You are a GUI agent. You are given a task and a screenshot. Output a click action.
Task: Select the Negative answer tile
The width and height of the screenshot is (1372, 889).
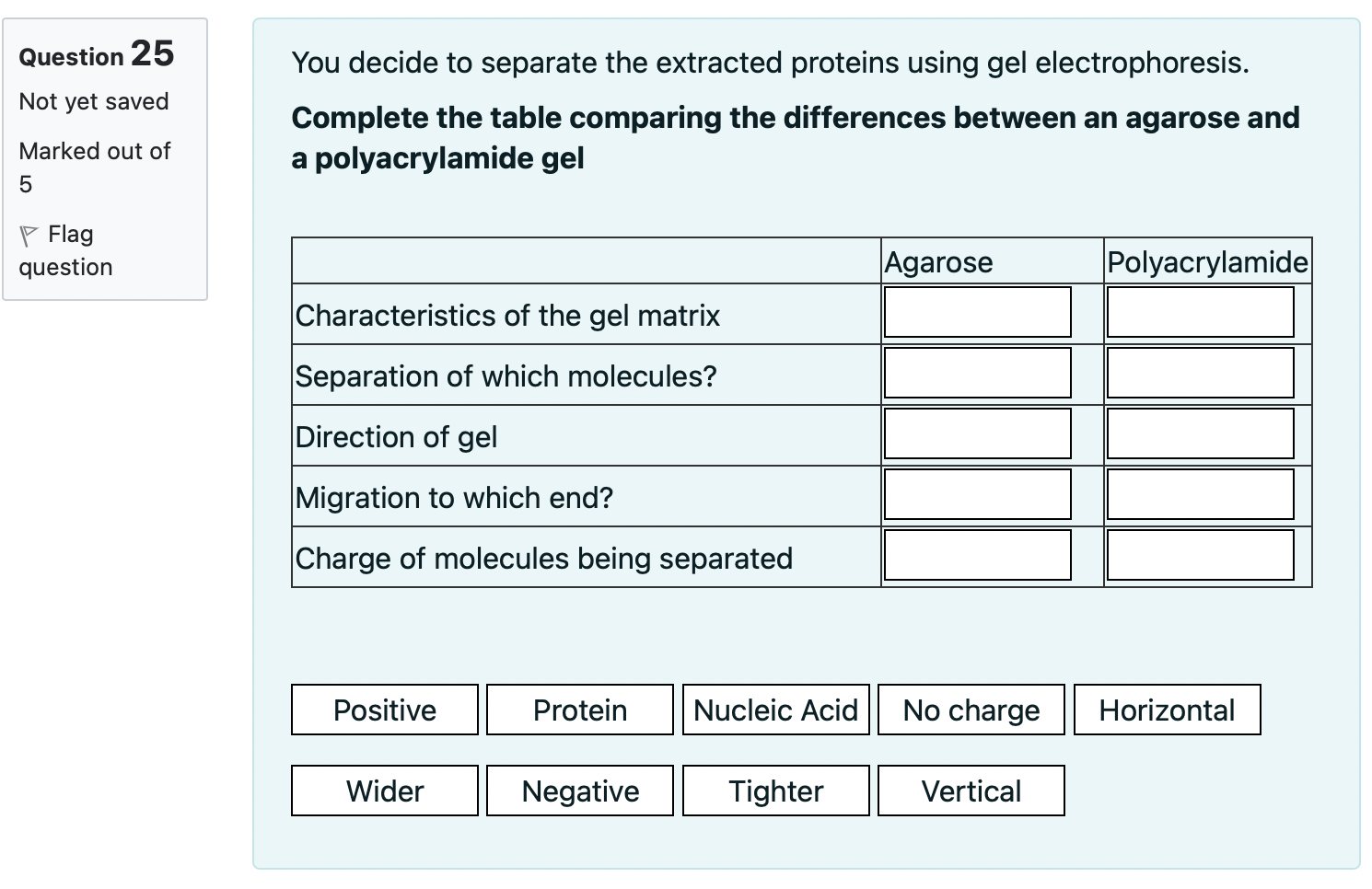tap(580, 791)
